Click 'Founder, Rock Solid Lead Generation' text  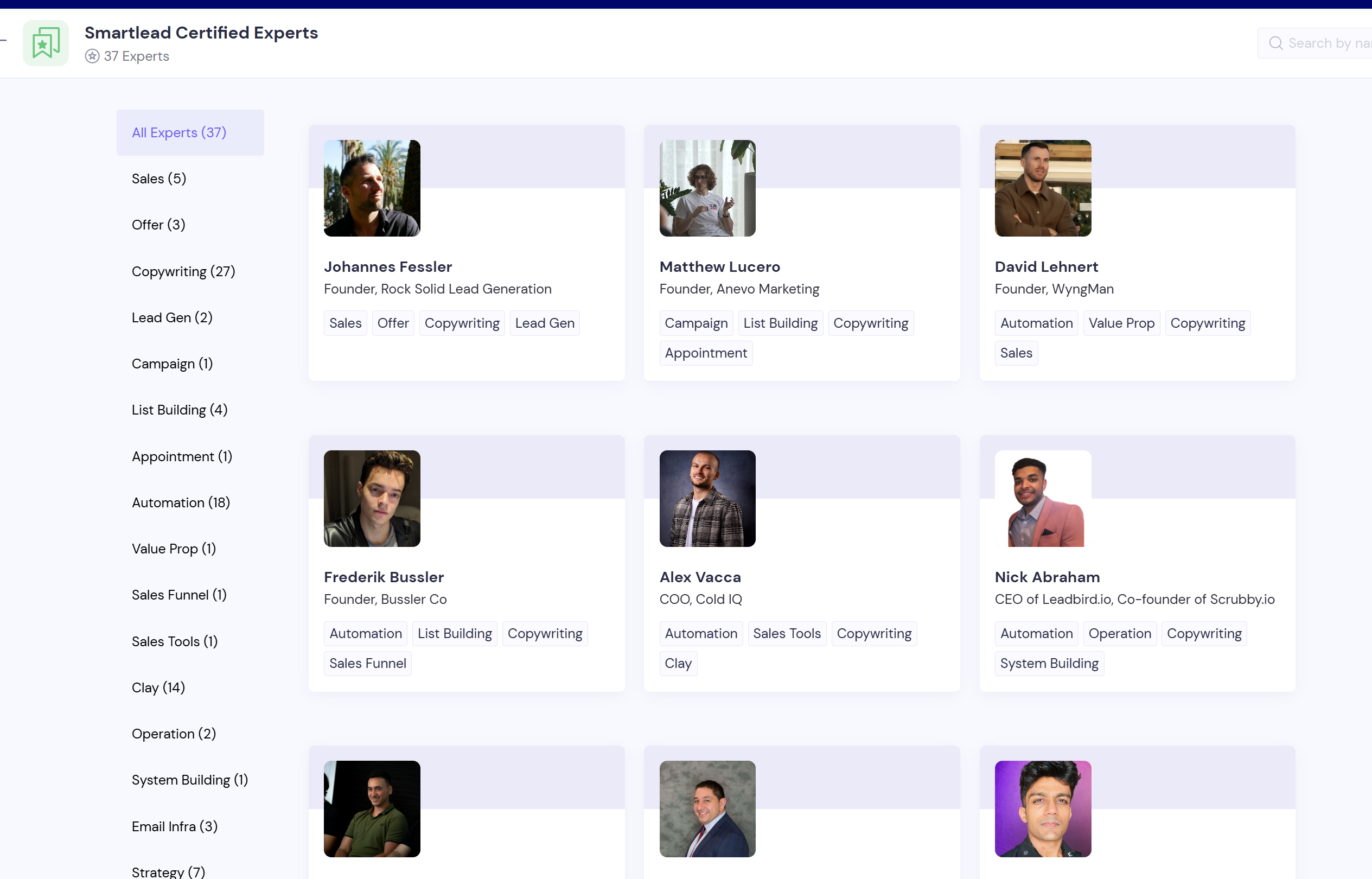coord(438,289)
